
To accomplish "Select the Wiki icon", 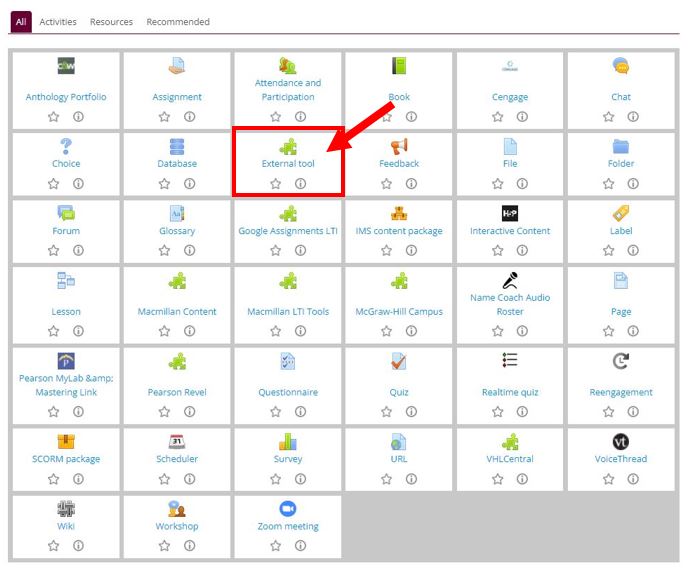I will point(66,509).
